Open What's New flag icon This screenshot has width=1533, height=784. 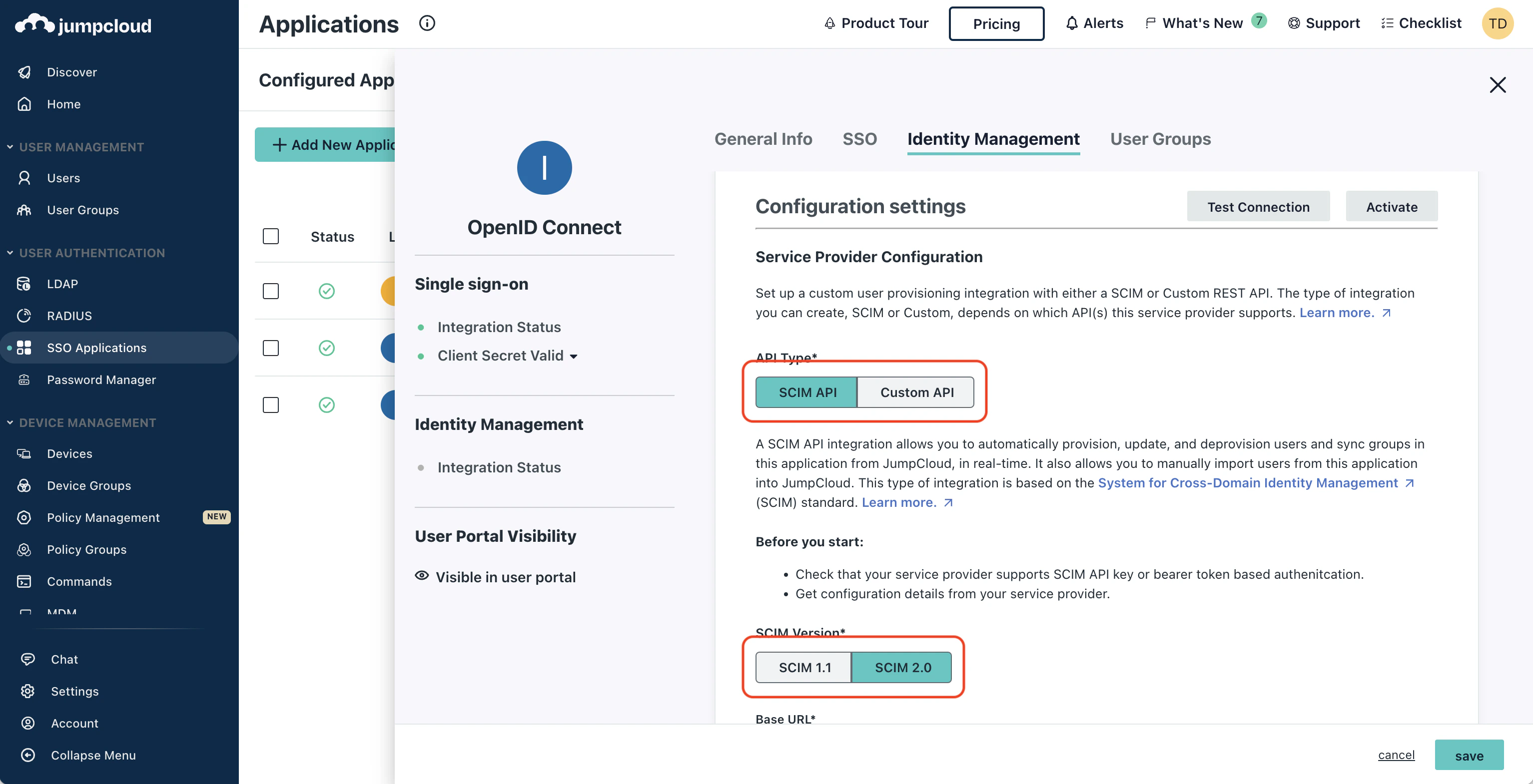point(1150,23)
